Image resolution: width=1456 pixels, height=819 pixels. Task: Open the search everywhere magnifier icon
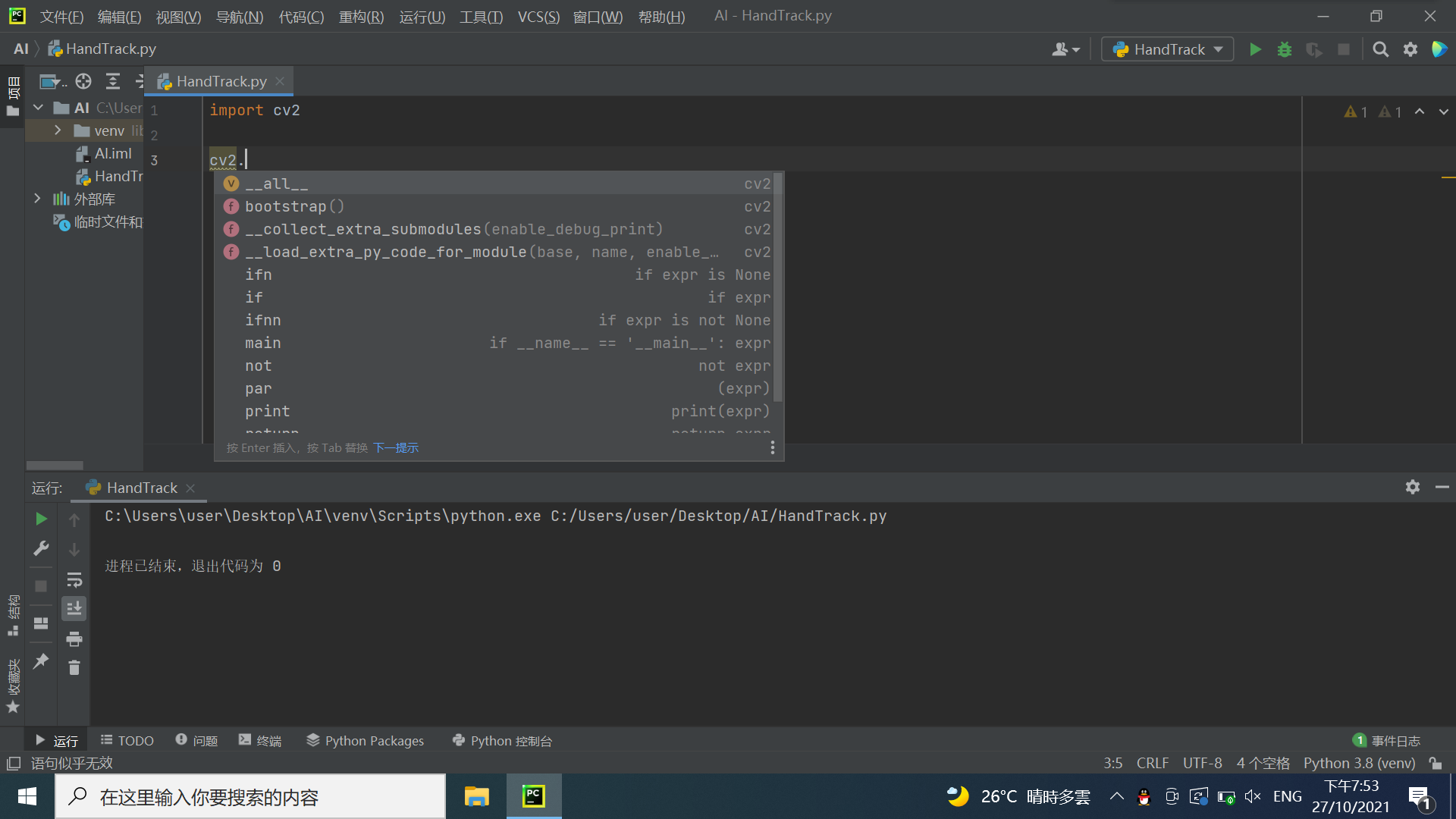coord(1380,49)
